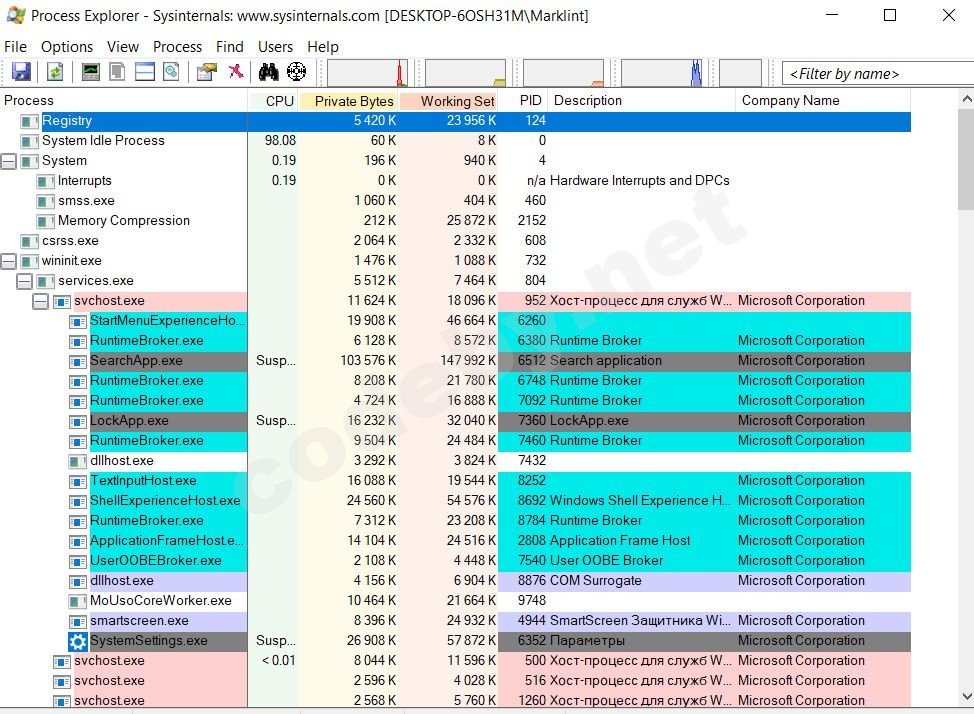
Task: Open the Find menu
Action: pos(230,46)
